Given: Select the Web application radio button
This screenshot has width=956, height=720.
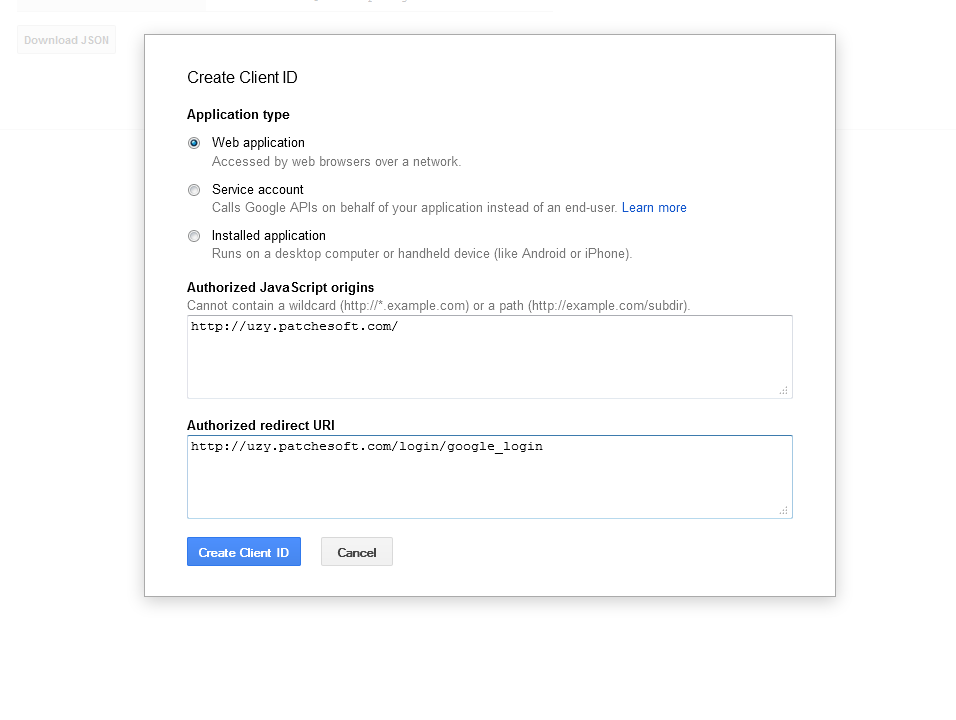Looking at the screenshot, I should tap(194, 143).
